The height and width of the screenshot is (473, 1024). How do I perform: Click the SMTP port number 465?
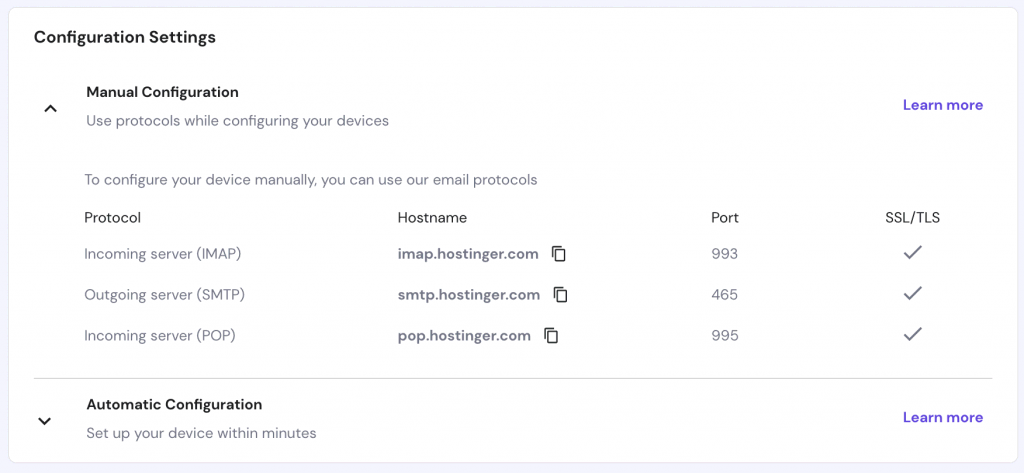click(x=724, y=295)
